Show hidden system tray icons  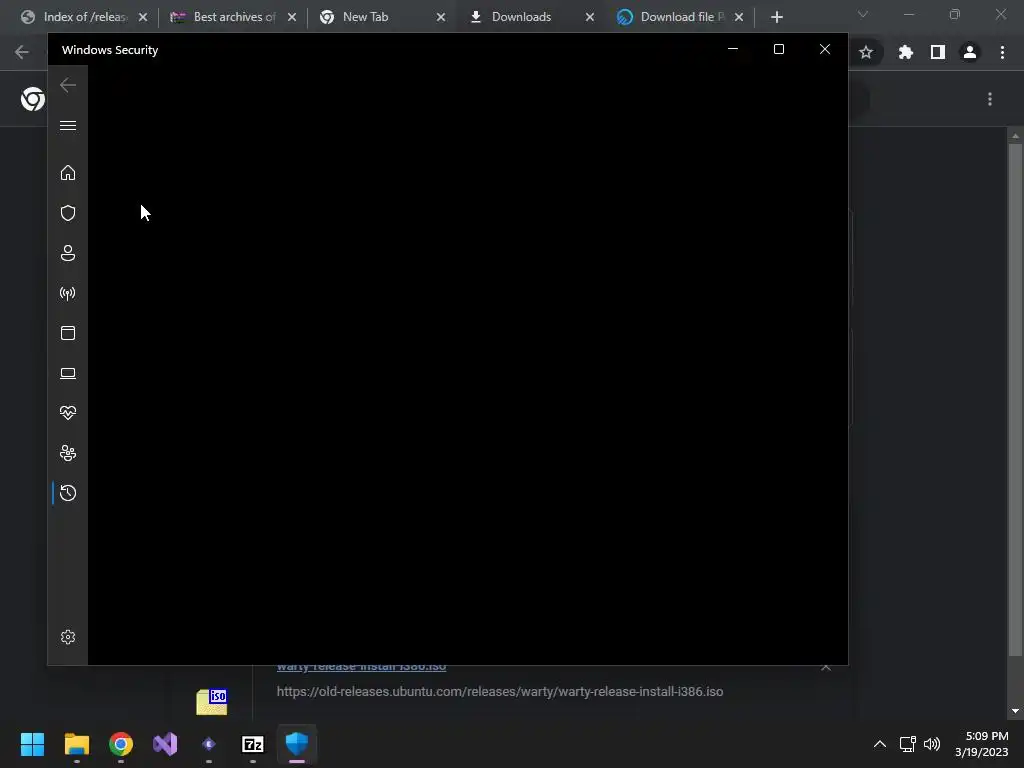click(880, 744)
